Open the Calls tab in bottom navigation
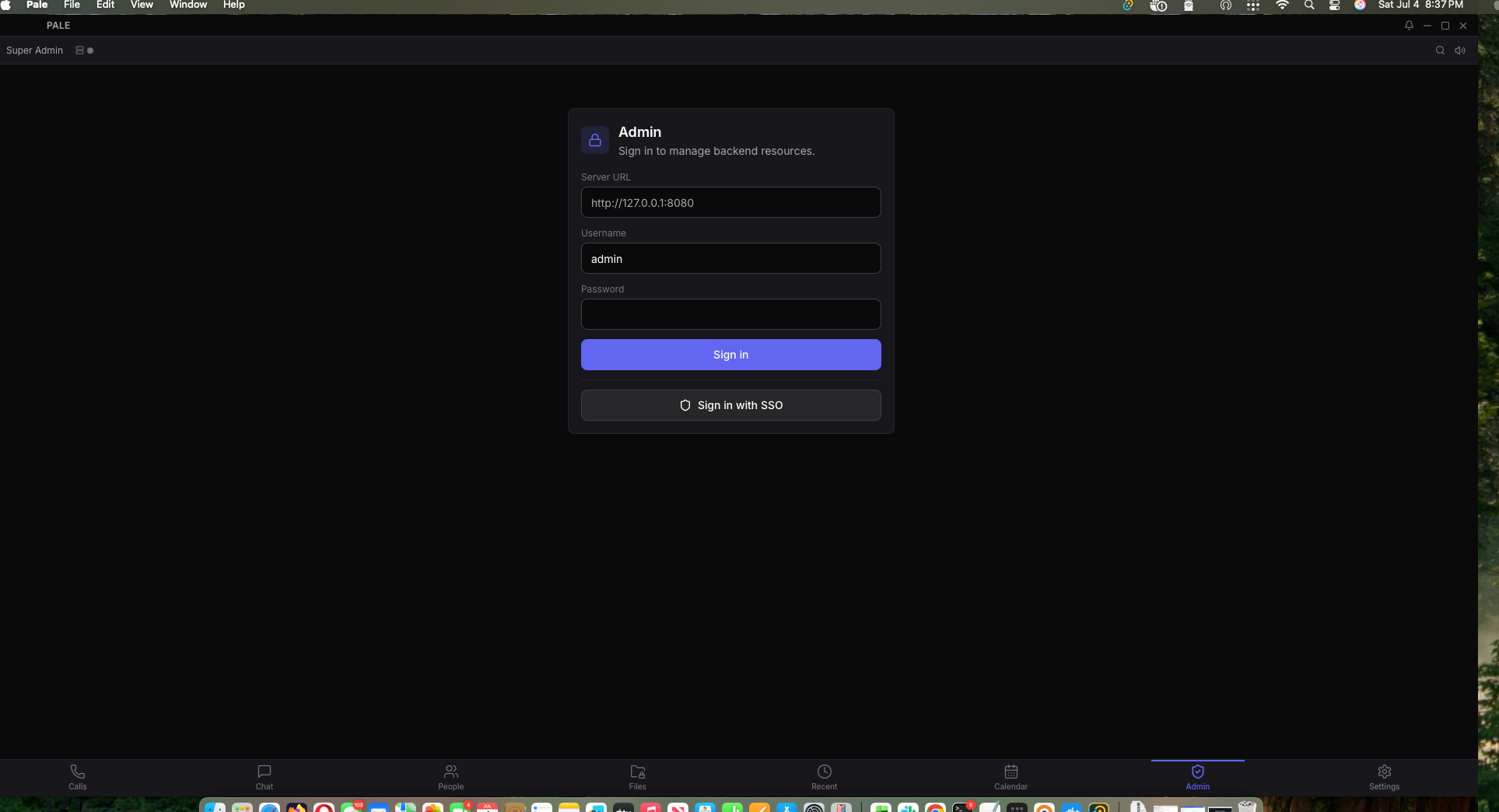 pyautogui.click(x=78, y=777)
